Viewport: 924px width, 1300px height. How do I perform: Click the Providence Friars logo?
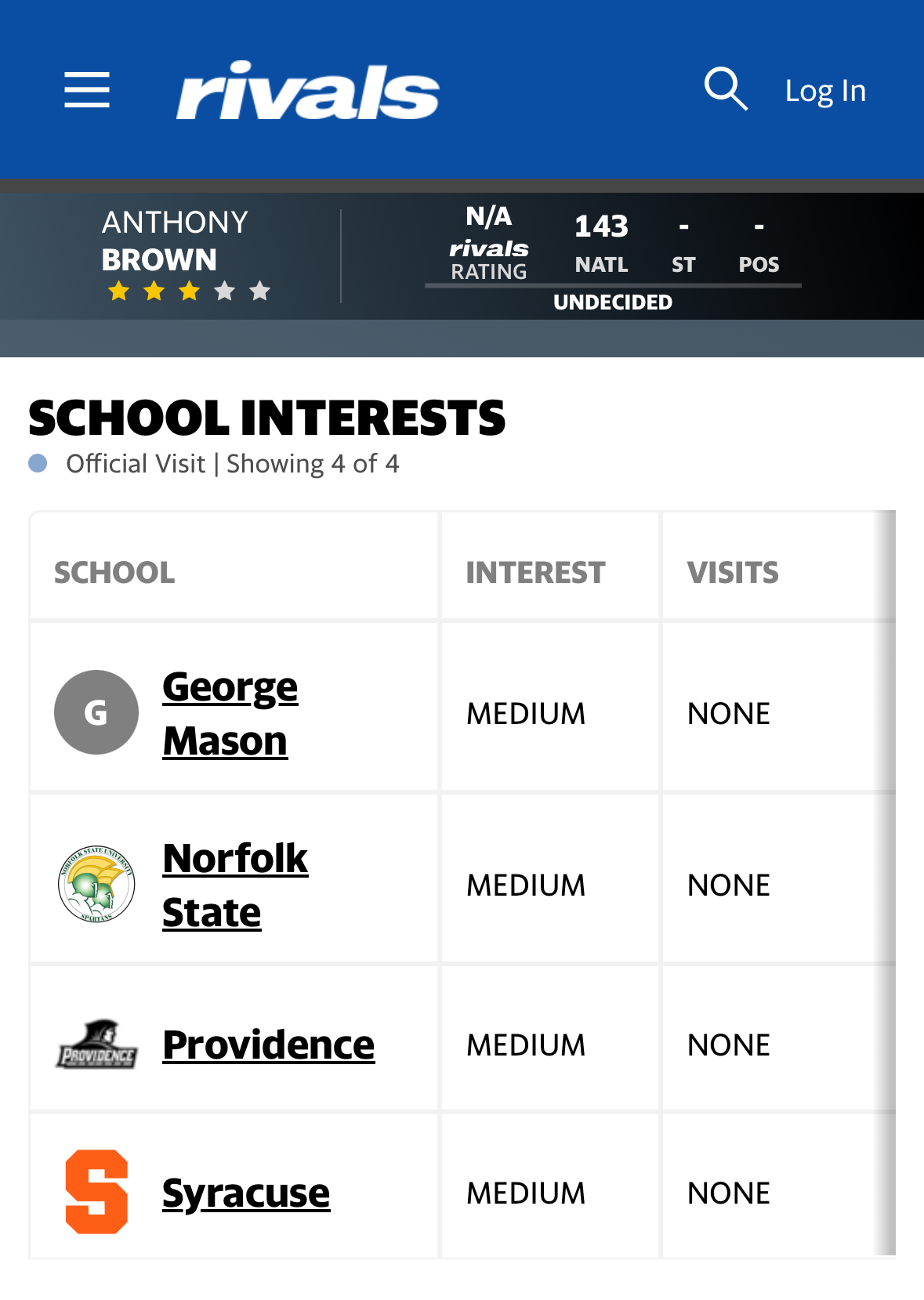tap(96, 1045)
